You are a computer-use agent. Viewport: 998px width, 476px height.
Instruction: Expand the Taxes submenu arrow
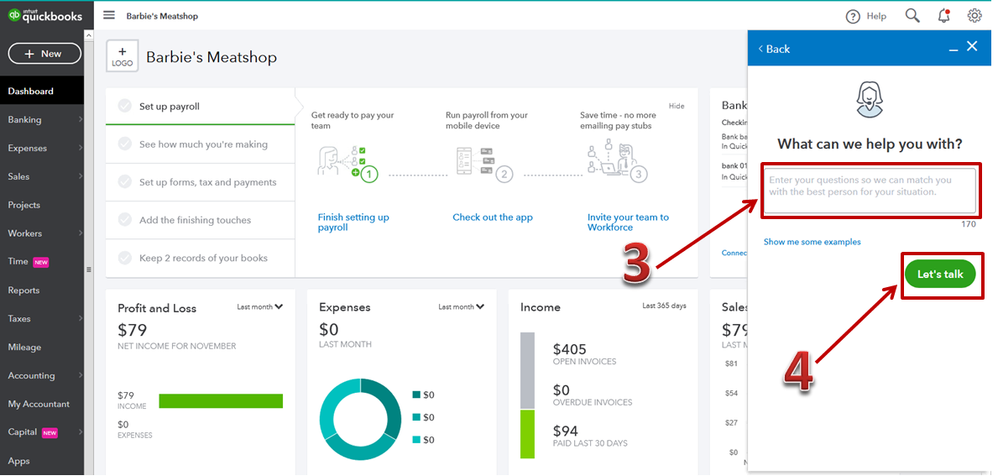80,319
